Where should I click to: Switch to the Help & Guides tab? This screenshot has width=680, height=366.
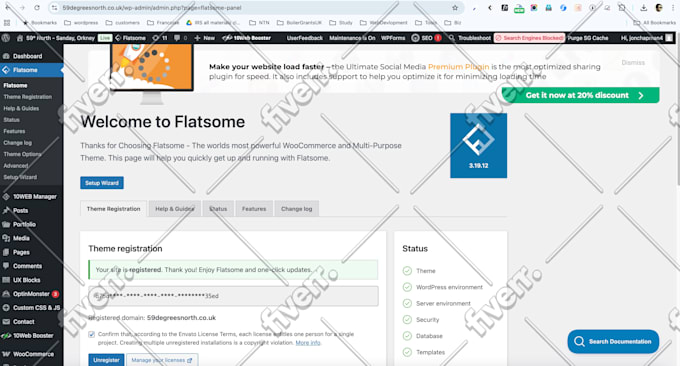point(174,209)
